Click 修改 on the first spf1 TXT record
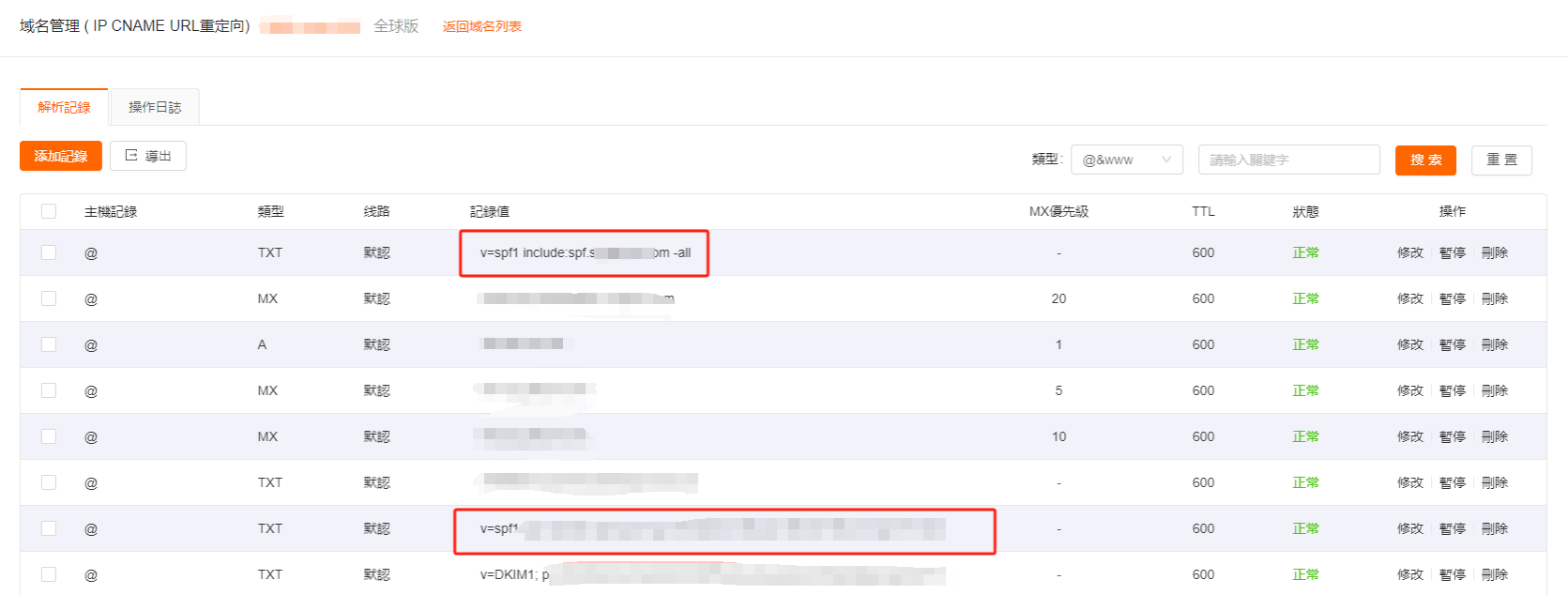The height and width of the screenshot is (595, 1568). (x=1409, y=252)
